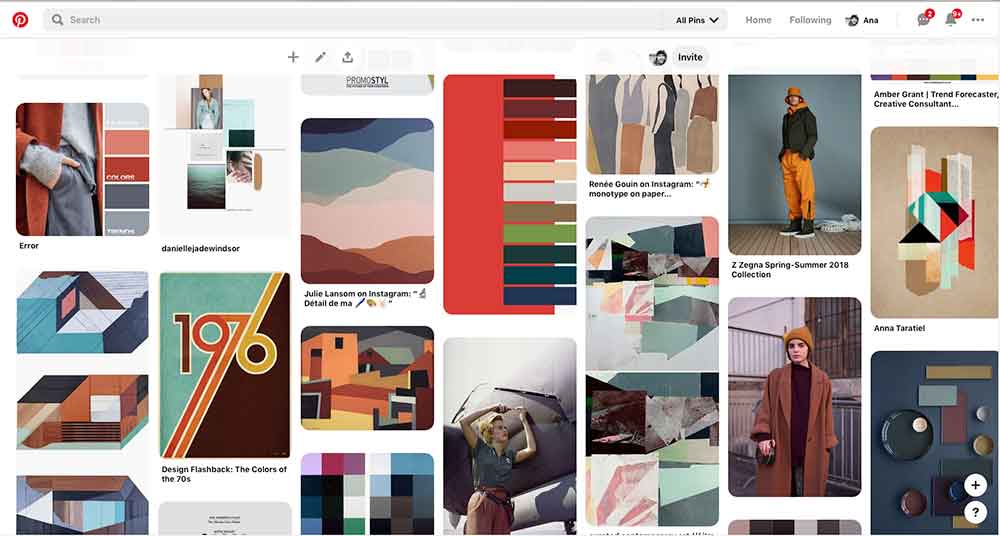Click the pink swatch in palette pin
Screen dimensions: 1000x536
point(540,151)
